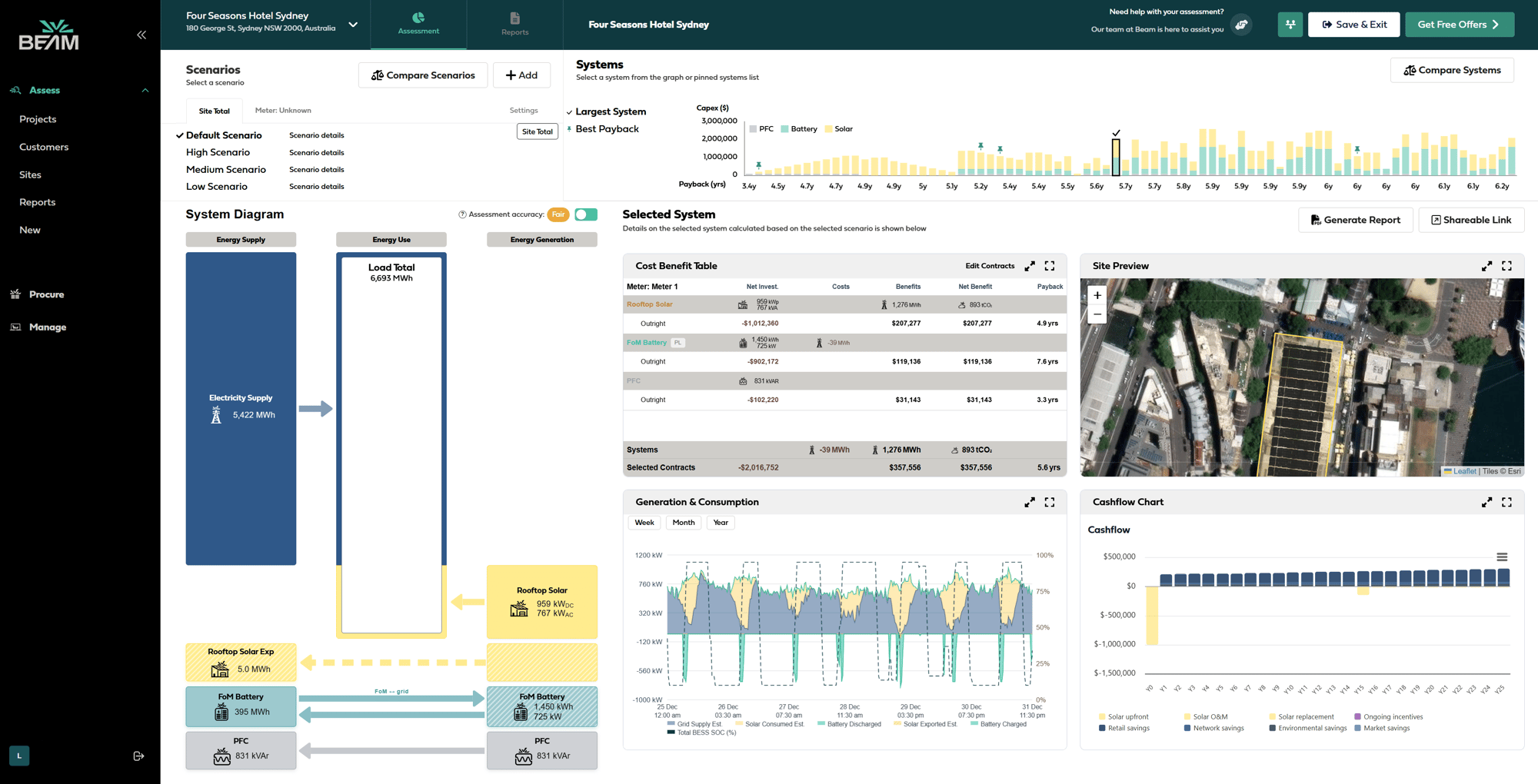
Task: Switch to the Reports tab in header
Action: coord(514,25)
